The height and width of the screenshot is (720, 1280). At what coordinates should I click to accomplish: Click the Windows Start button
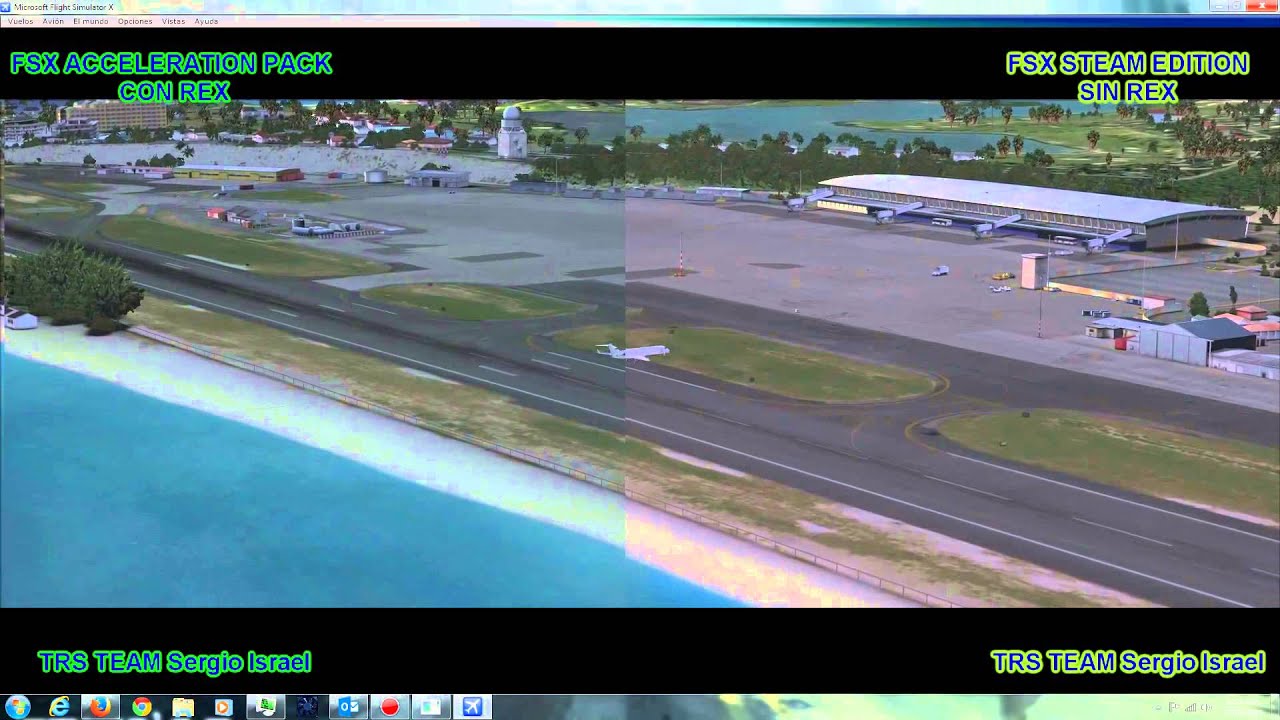17,707
